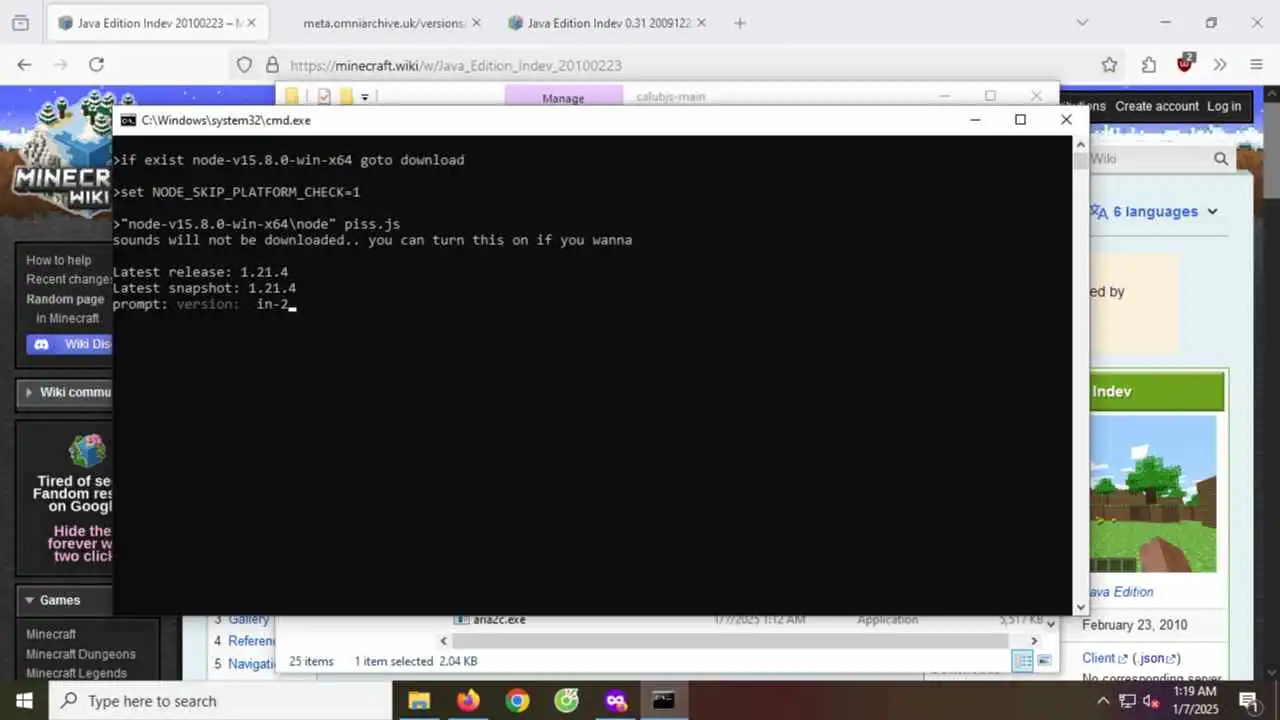Open the Java Edition infobox link
The width and height of the screenshot is (1280, 720).
pos(1120,592)
